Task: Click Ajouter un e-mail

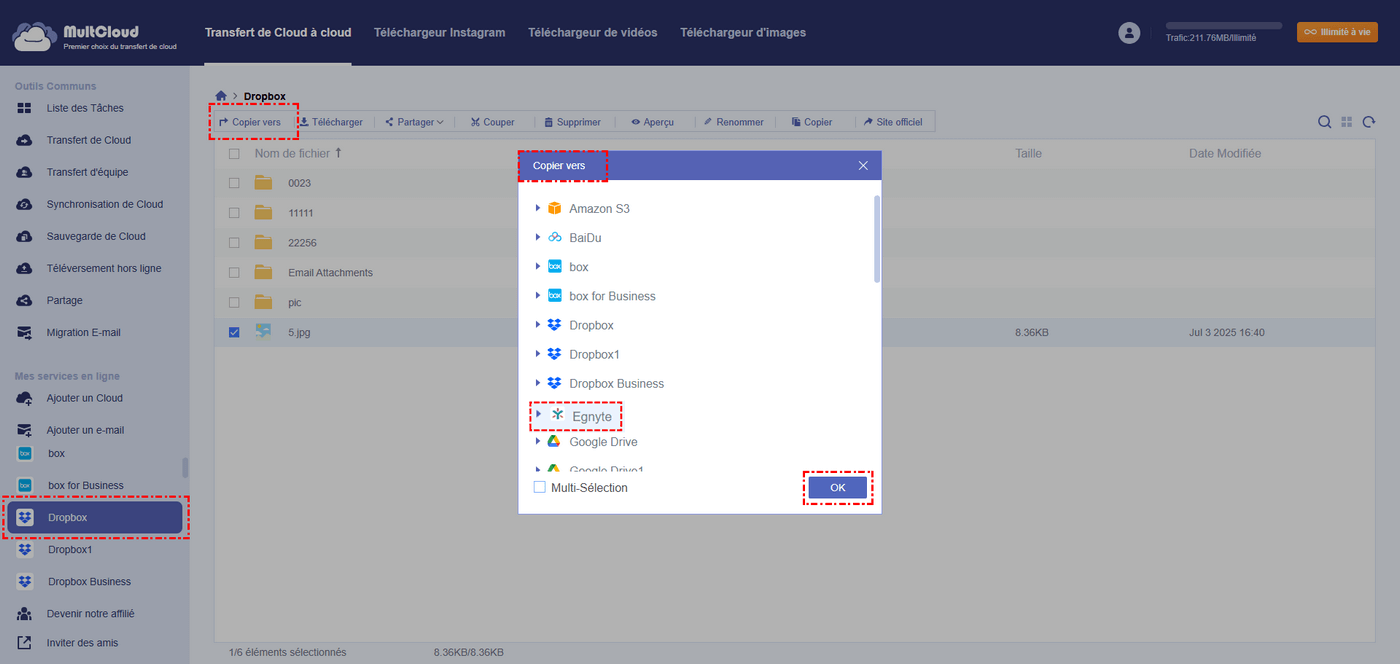Action: click(x=85, y=430)
